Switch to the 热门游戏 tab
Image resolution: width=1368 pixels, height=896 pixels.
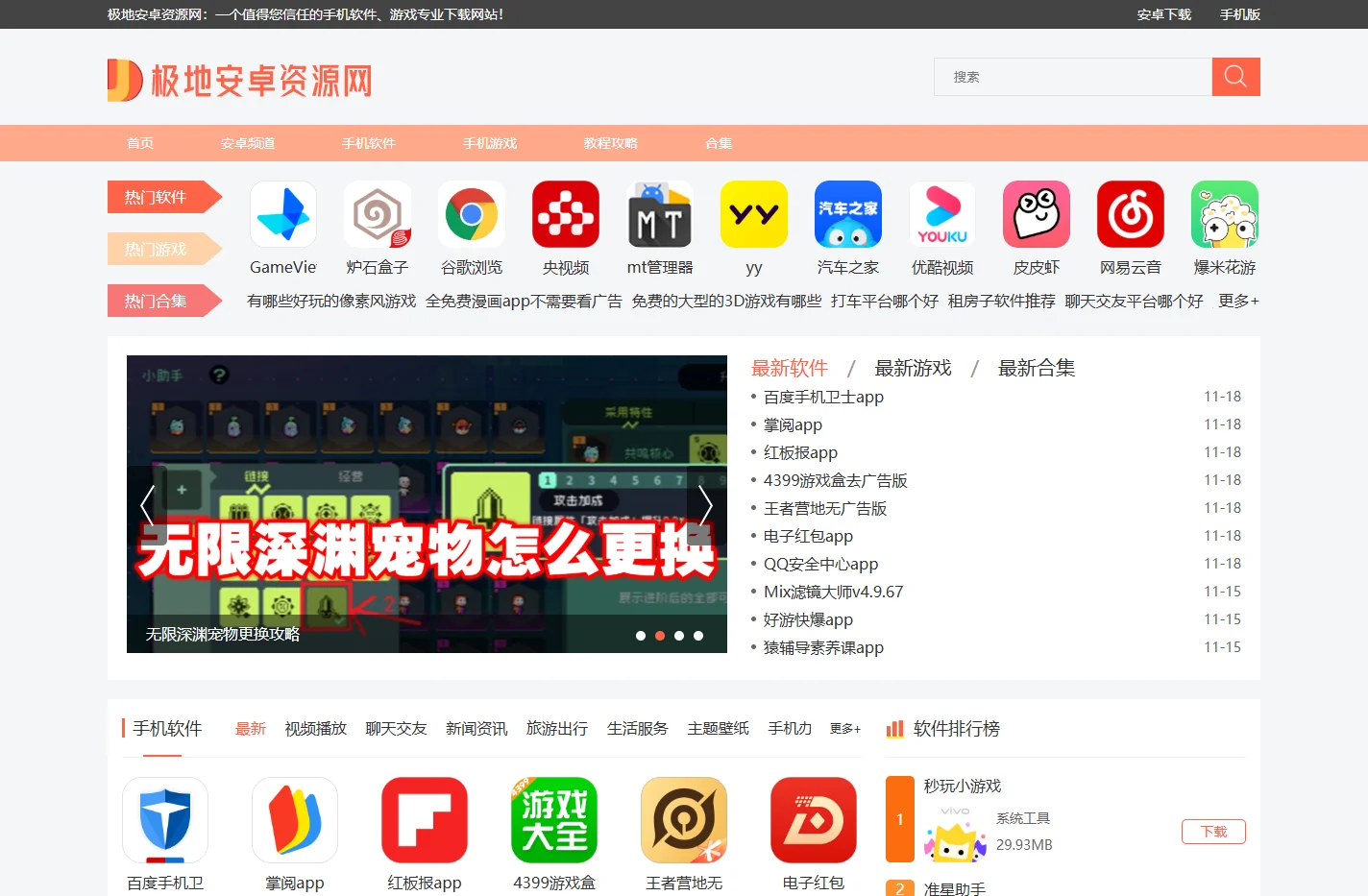click(x=164, y=249)
